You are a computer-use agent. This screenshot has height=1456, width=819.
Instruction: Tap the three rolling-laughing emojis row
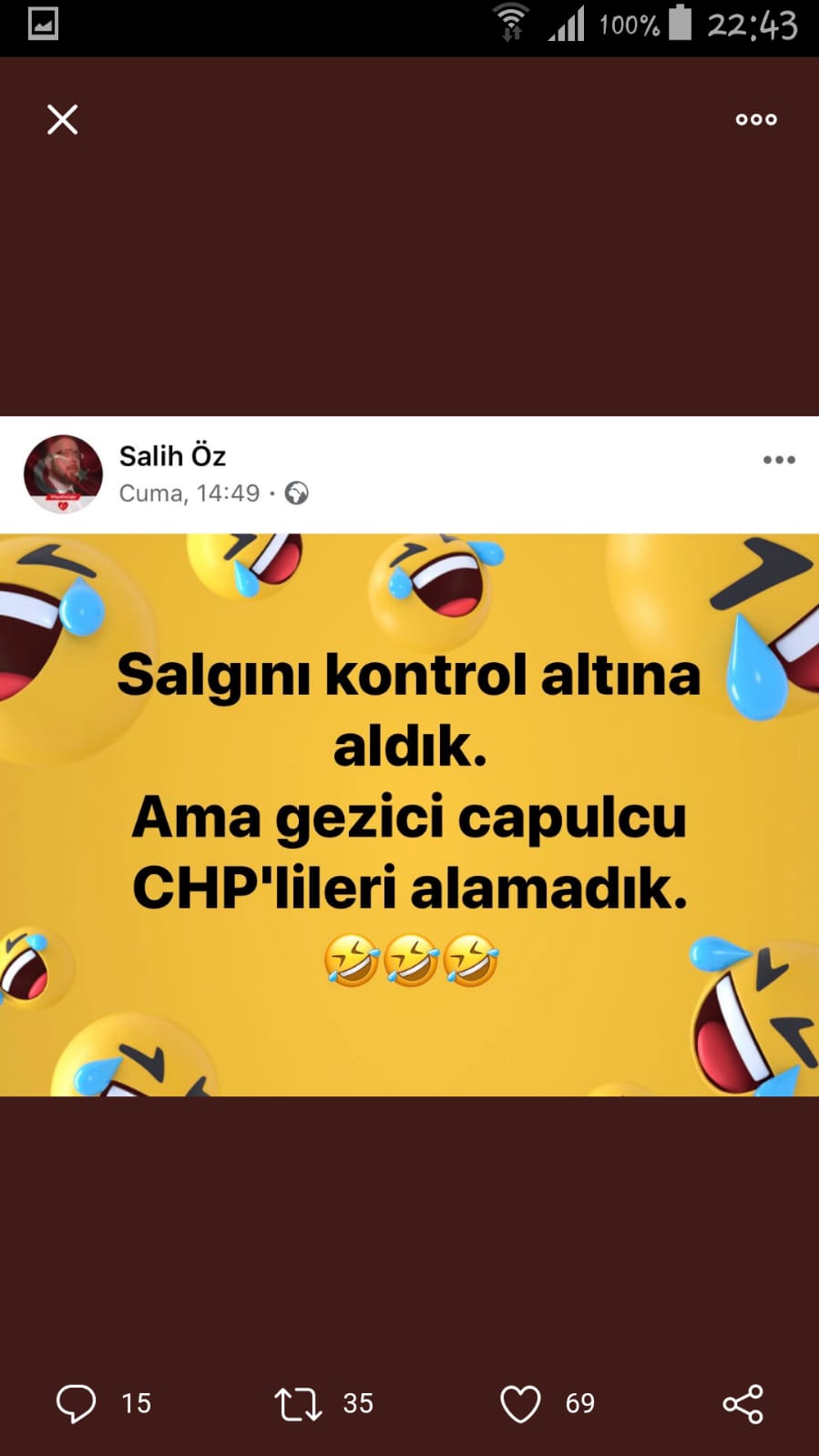pos(411,960)
